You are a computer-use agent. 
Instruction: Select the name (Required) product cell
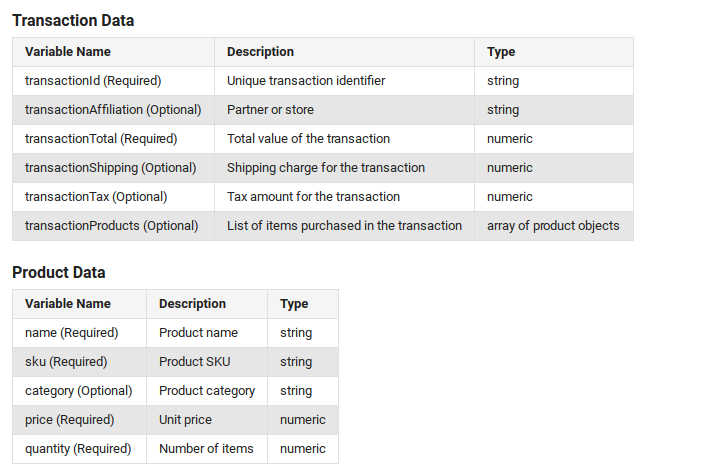click(x=72, y=332)
